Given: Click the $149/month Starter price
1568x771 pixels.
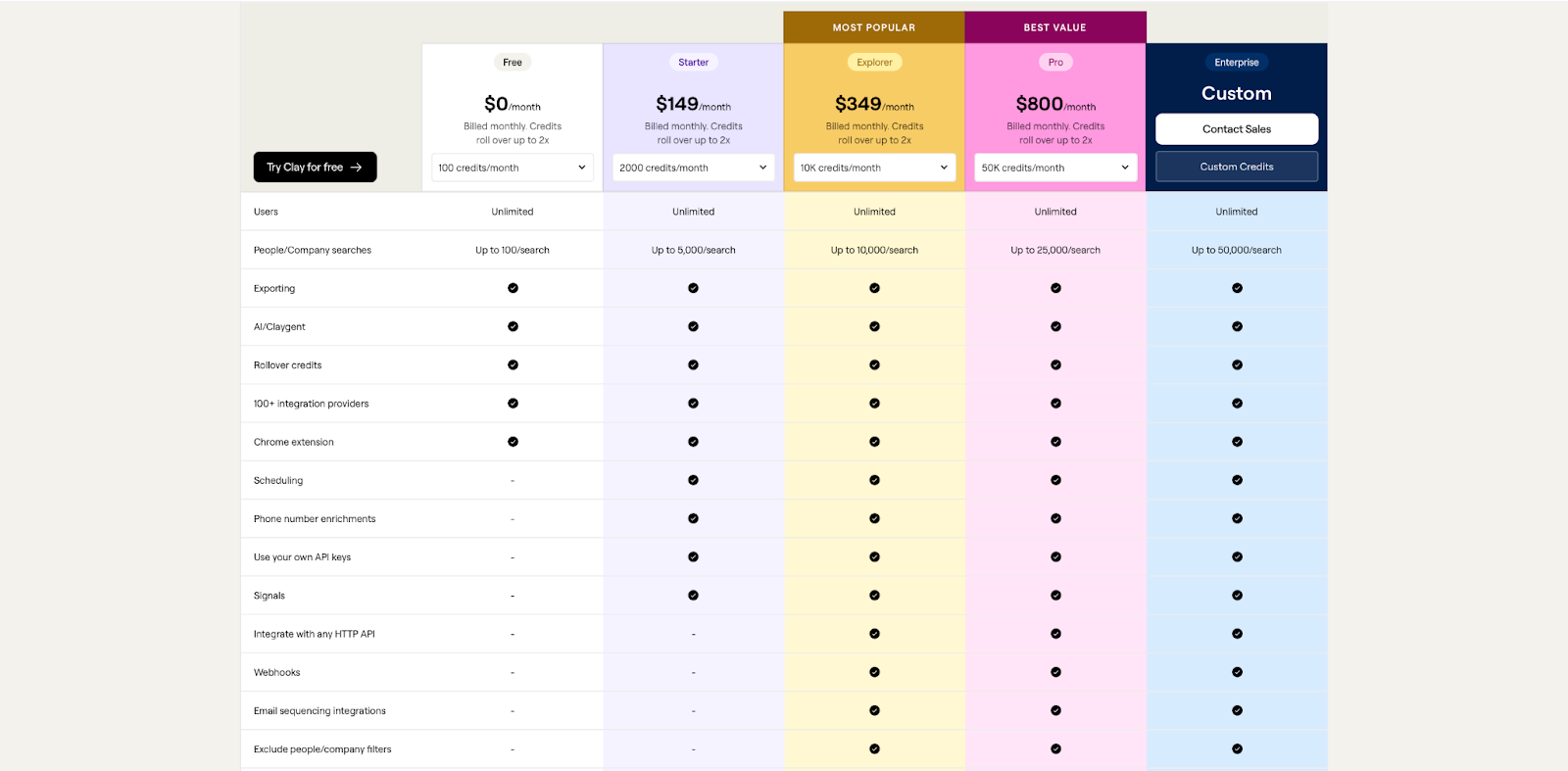Looking at the screenshot, I should point(694,104).
